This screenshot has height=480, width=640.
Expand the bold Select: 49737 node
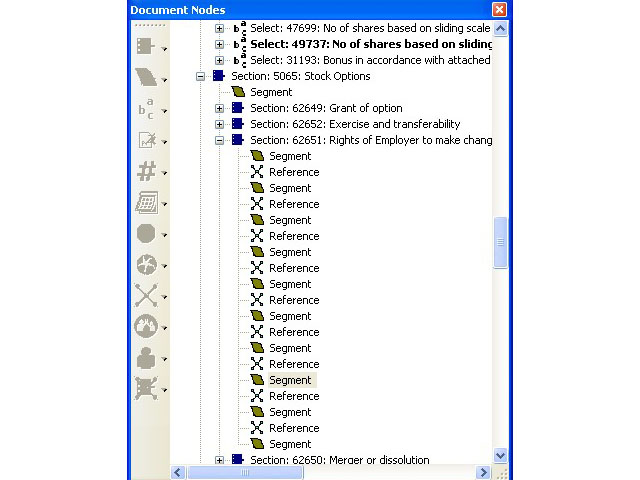coord(219,44)
